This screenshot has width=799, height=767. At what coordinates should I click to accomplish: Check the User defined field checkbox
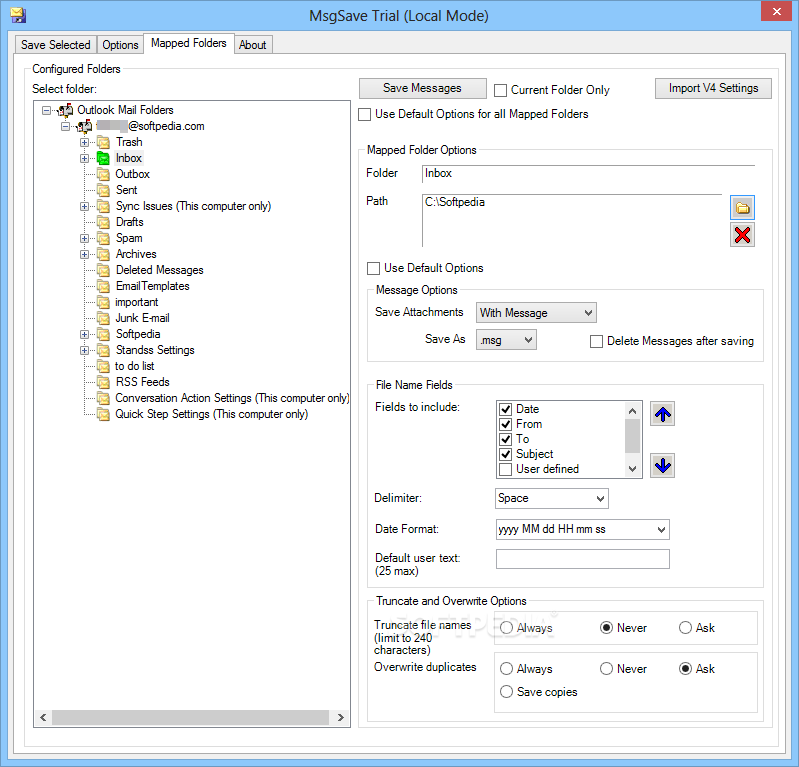505,469
